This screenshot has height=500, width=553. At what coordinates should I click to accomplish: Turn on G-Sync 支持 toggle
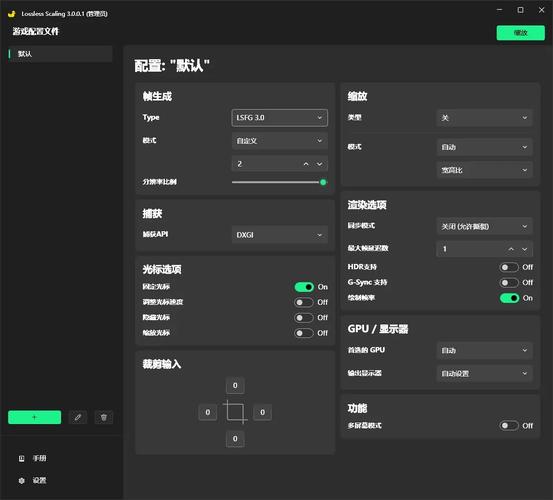pyautogui.click(x=509, y=282)
